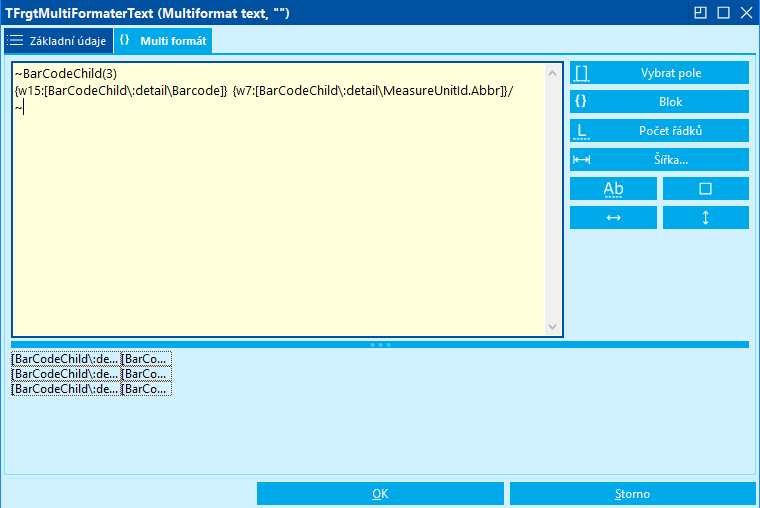The height and width of the screenshot is (508, 760).
Task: Select second preview row BarCodeChild cell
Action: tap(66, 374)
